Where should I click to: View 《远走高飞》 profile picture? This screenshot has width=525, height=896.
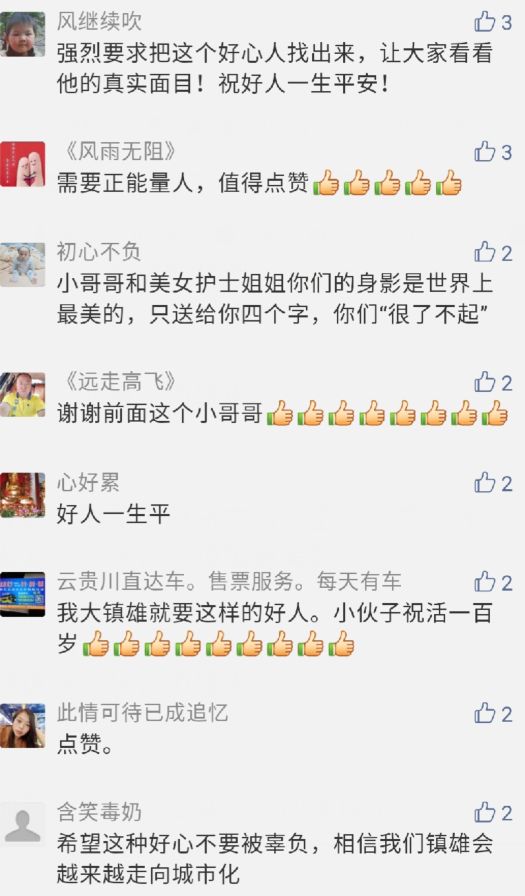[22, 395]
